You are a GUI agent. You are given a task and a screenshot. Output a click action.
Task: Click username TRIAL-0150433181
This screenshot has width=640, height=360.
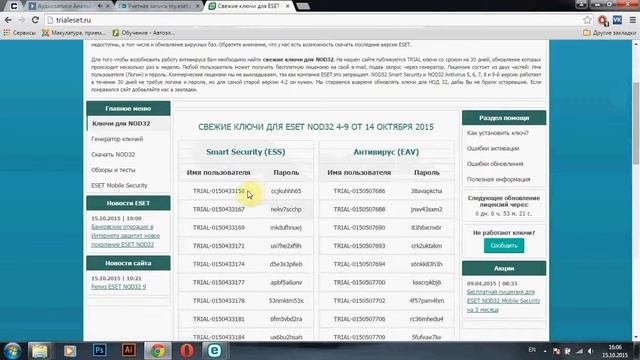click(219, 319)
